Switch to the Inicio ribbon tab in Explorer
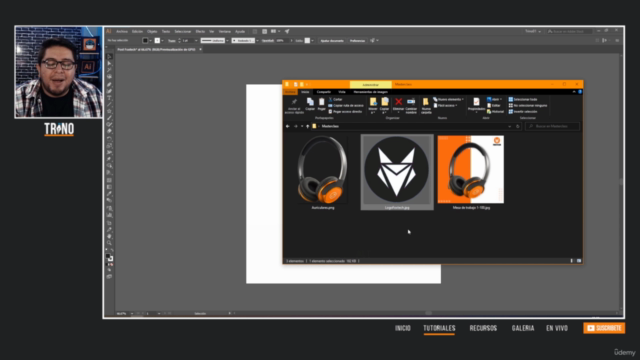The height and width of the screenshot is (360, 640). 305,92
